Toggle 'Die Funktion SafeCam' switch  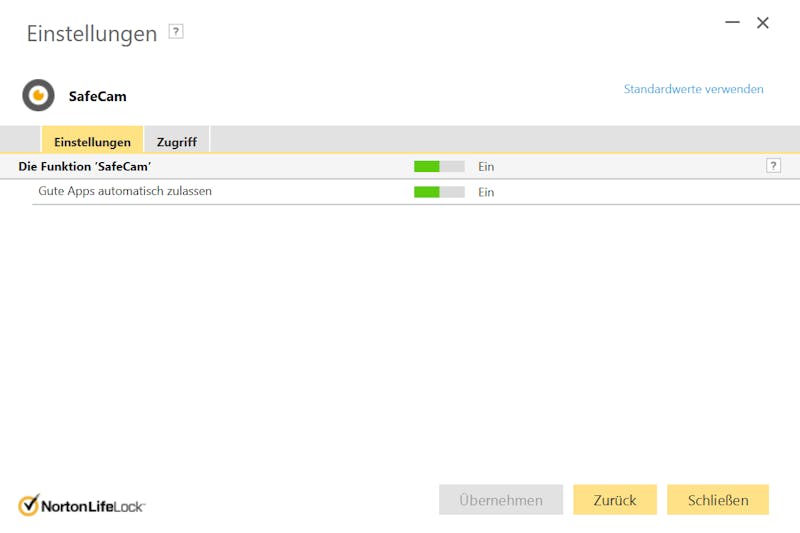pyautogui.click(x=439, y=166)
